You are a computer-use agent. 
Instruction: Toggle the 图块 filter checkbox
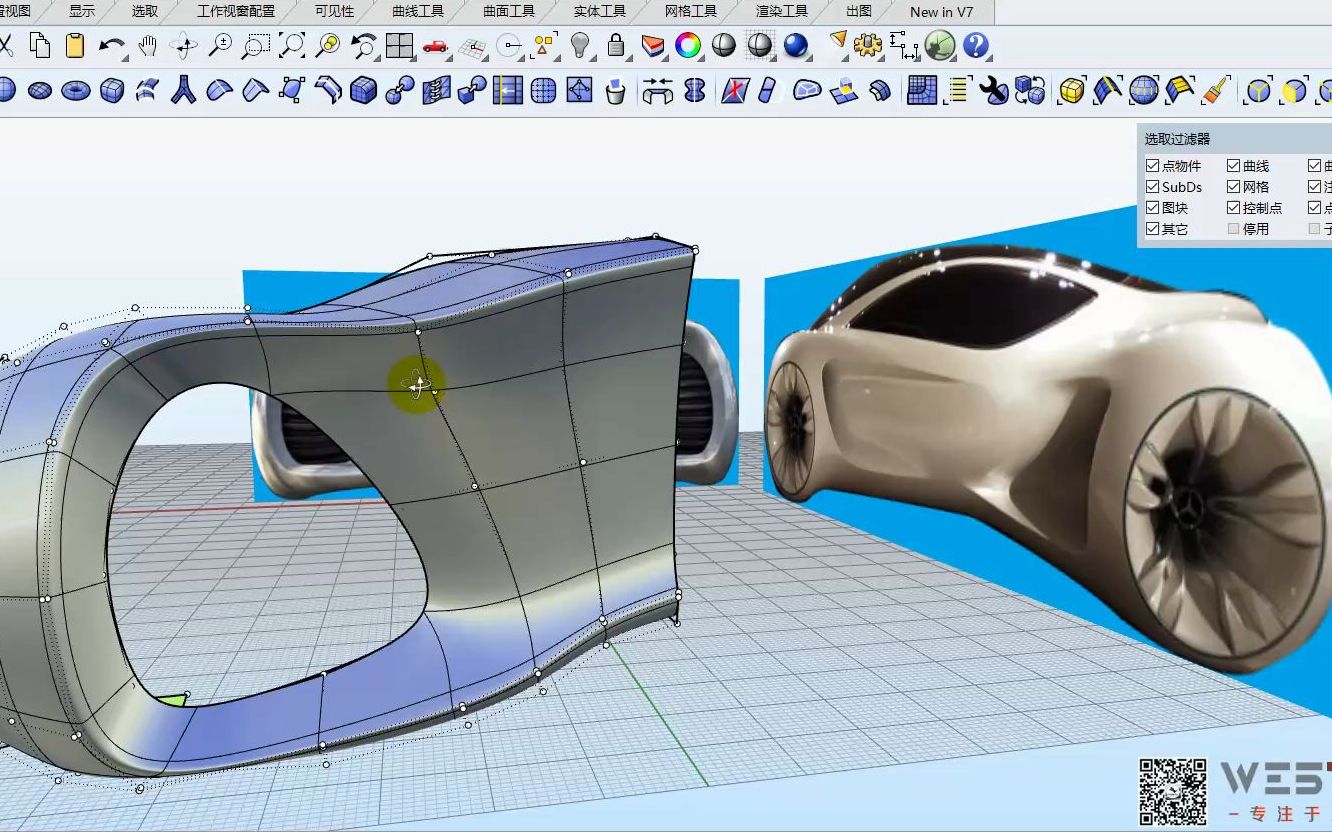tap(1153, 208)
